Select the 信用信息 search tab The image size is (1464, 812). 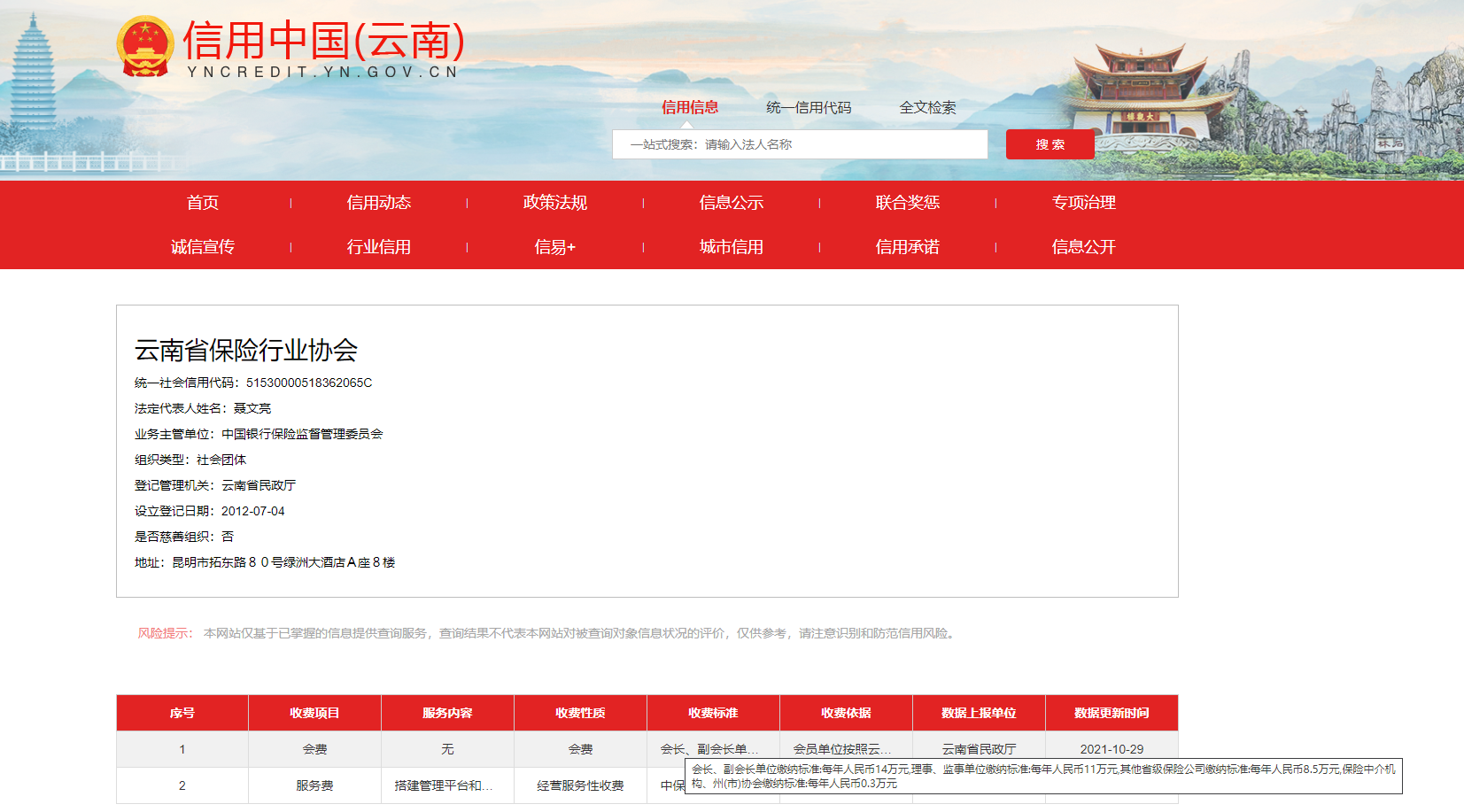(x=690, y=107)
